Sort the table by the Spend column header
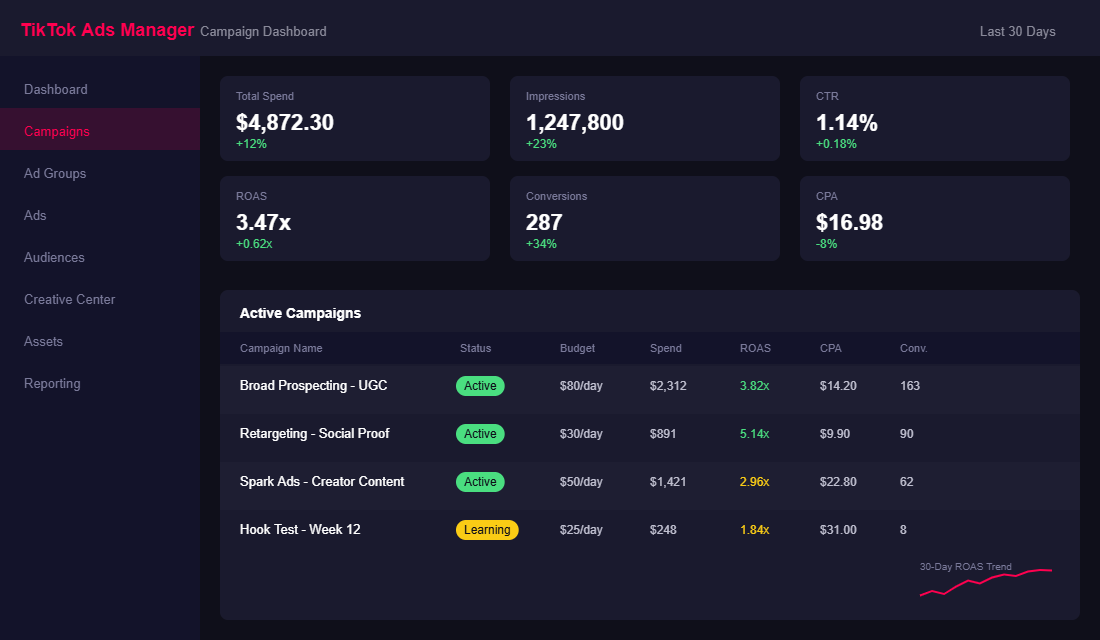The height and width of the screenshot is (640, 1100). 665,348
